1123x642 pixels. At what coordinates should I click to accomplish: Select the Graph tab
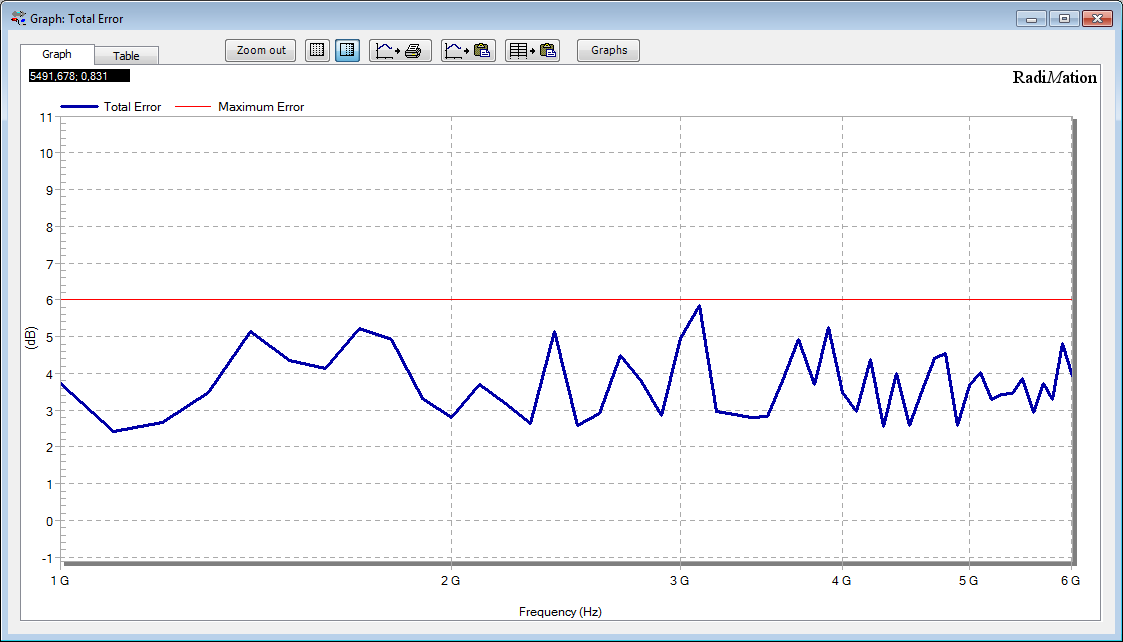coord(57,54)
